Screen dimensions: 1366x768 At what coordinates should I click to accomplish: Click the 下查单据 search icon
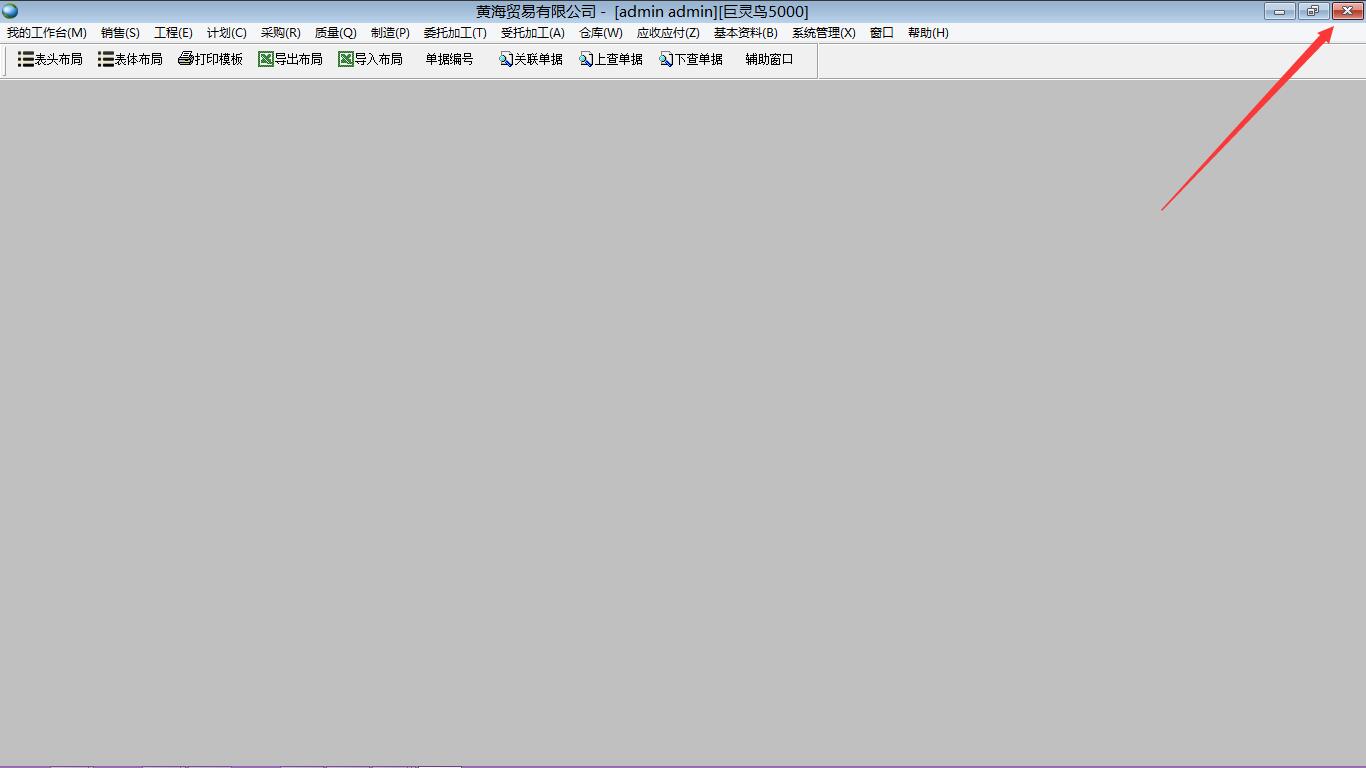[667, 59]
